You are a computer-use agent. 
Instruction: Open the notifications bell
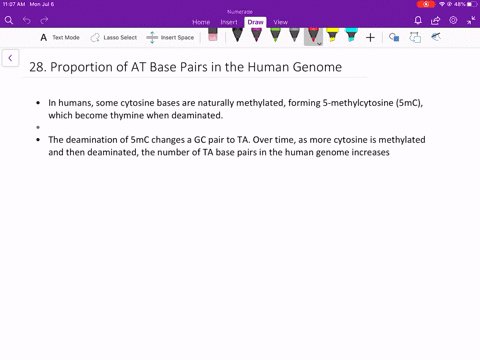pyautogui.click(x=418, y=21)
